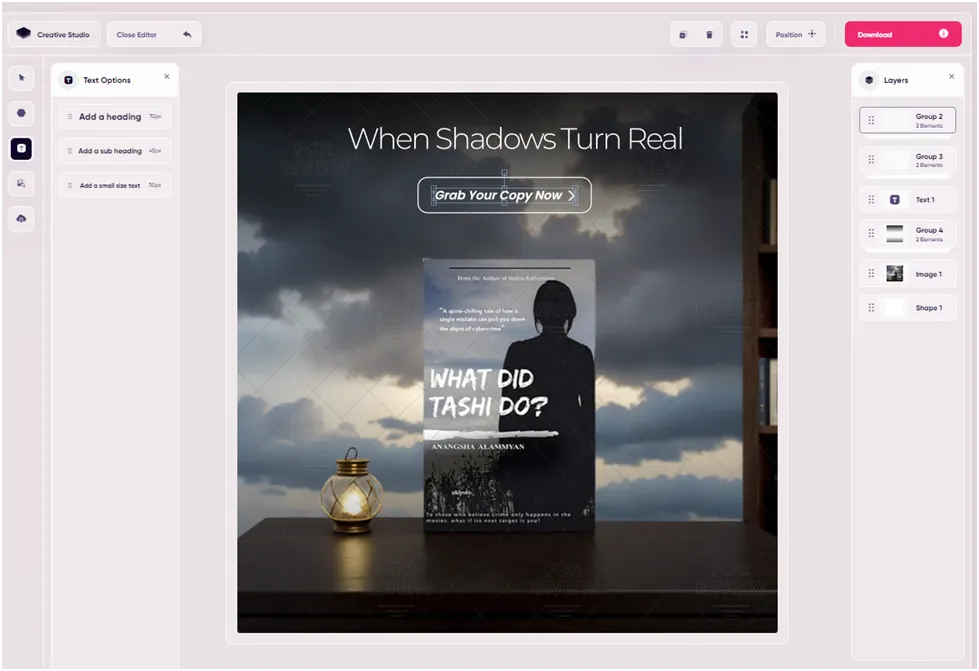
Task: Select the Text 1 layer
Action: (x=907, y=200)
